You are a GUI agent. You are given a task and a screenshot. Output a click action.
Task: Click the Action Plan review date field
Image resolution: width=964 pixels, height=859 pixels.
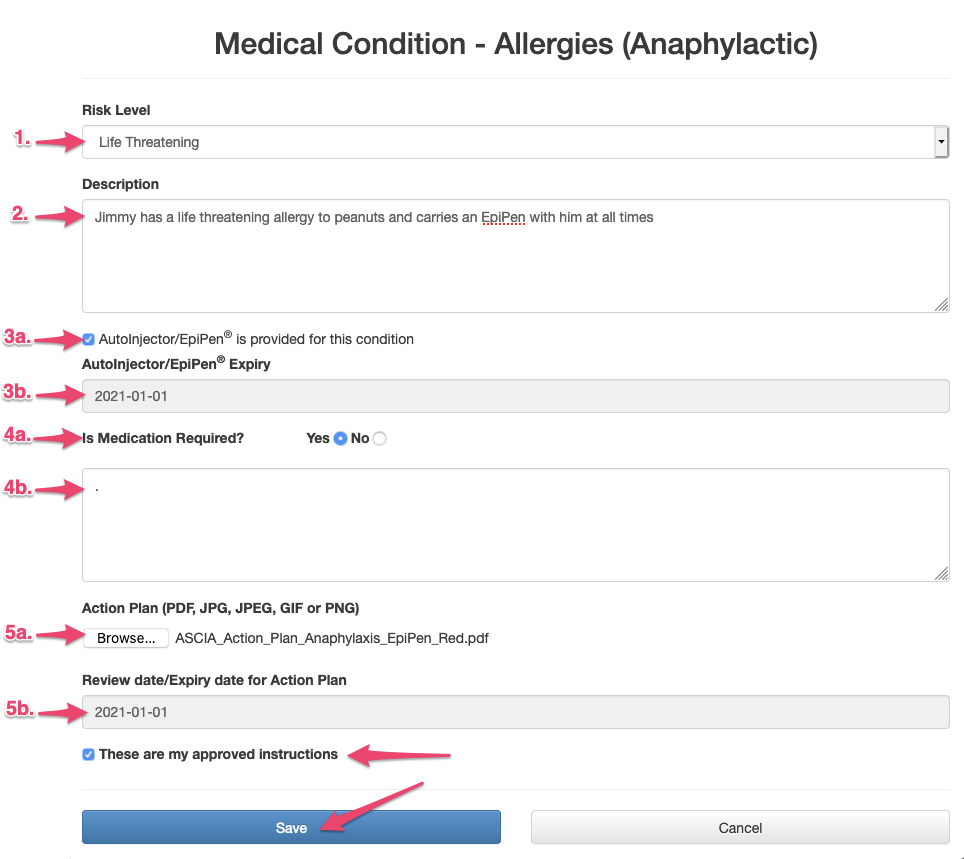(x=515, y=712)
